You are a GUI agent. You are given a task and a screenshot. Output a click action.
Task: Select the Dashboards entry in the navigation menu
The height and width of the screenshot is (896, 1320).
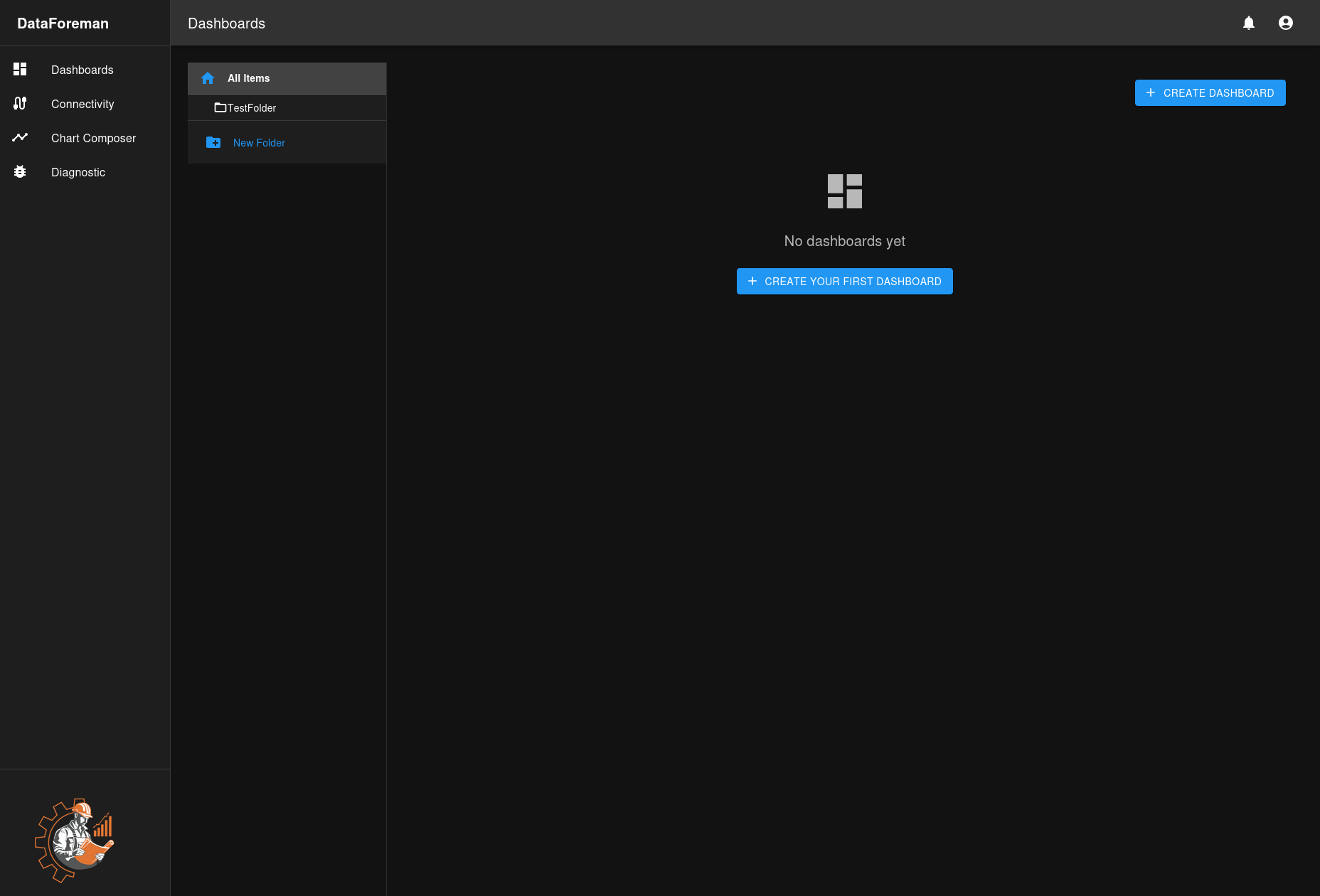(x=82, y=70)
